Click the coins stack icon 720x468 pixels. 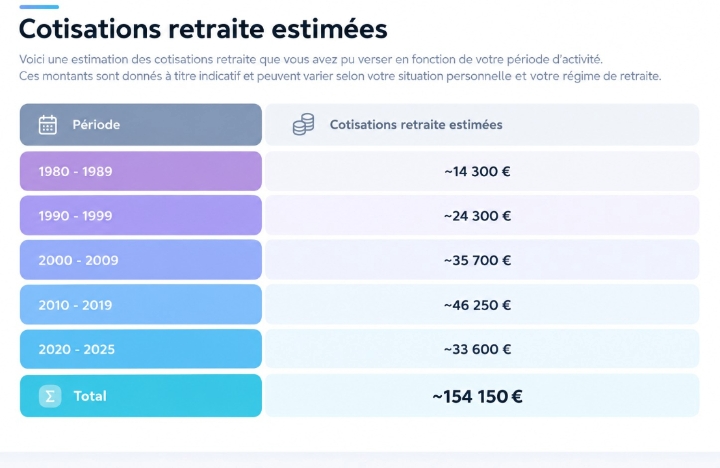(304, 124)
